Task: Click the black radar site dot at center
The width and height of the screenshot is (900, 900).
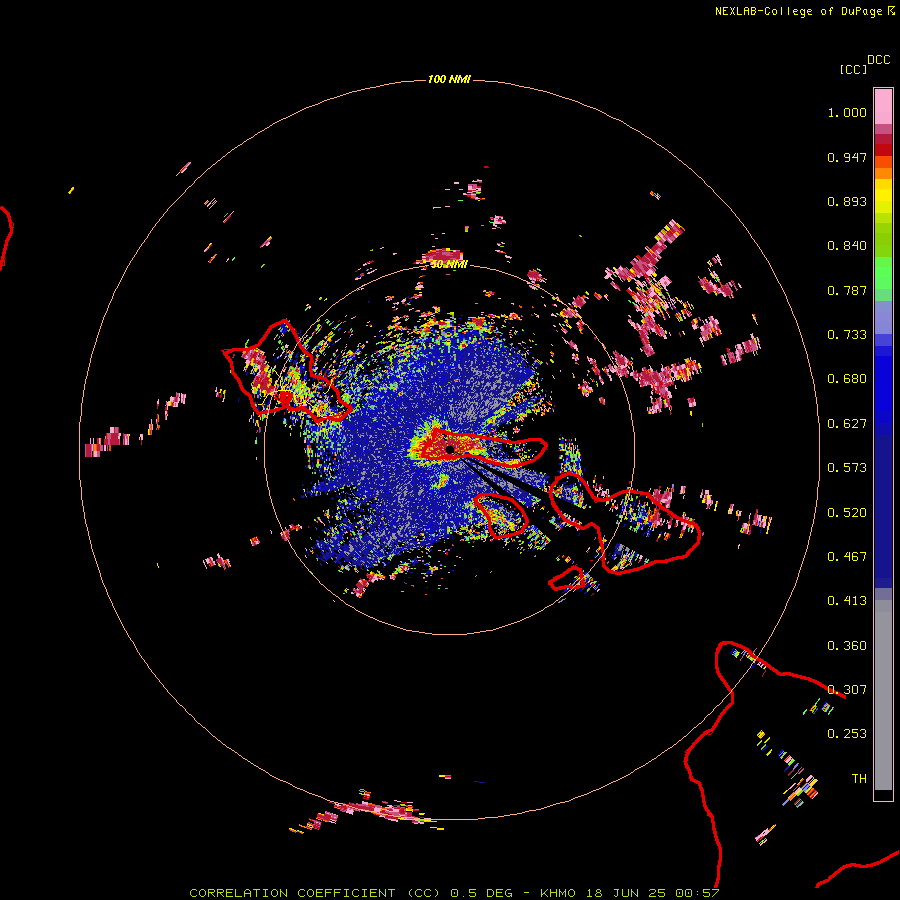Action: coord(450,449)
